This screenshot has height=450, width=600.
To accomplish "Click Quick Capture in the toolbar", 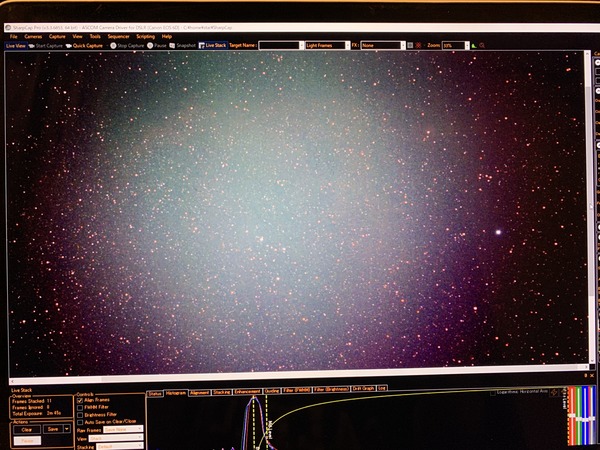I will click(x=84, y=46).
